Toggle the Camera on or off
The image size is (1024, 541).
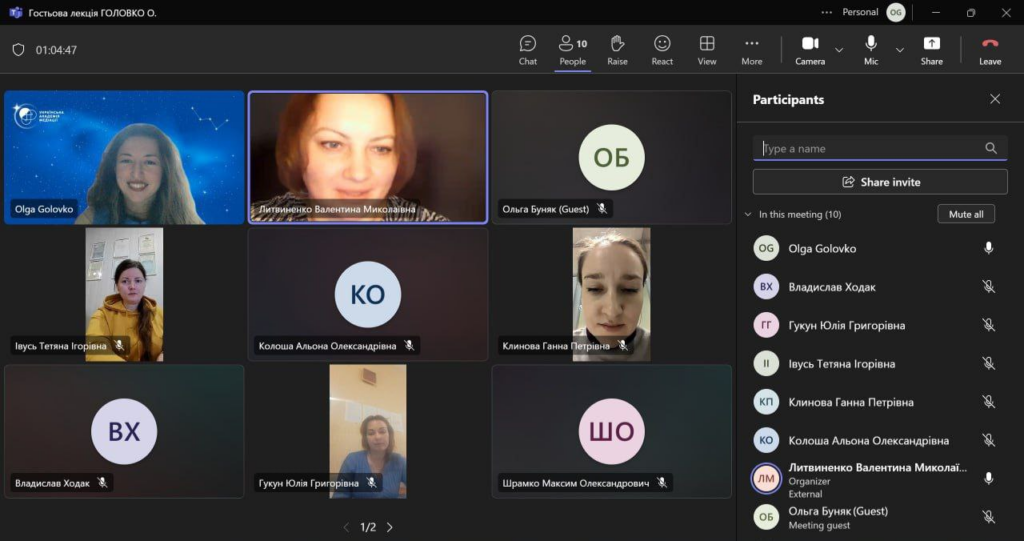coord(809,49)
